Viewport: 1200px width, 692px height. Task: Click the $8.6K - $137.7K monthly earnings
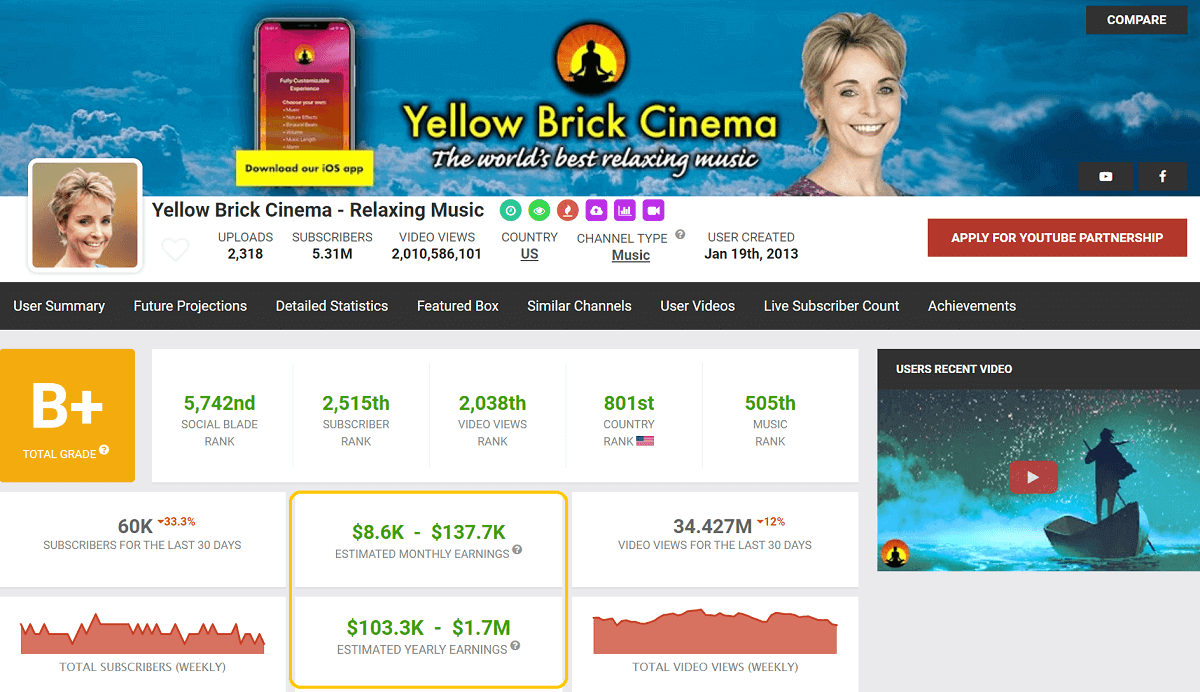(428, 532)
